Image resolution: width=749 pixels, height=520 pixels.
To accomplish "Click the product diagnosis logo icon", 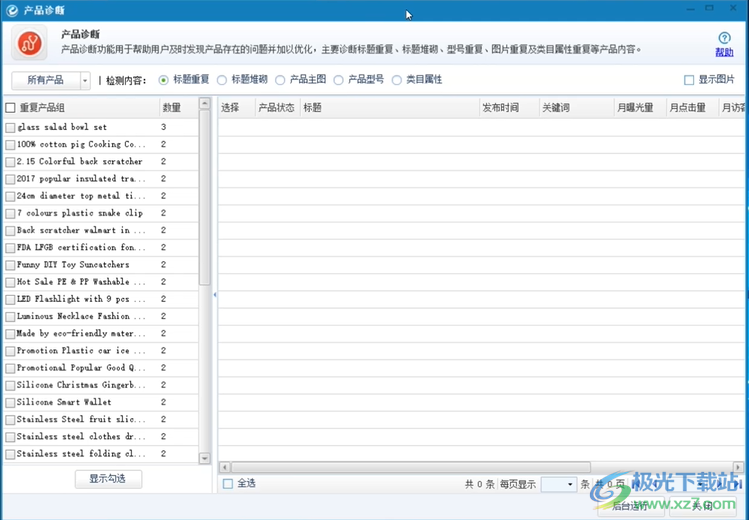I will point(30,43).
